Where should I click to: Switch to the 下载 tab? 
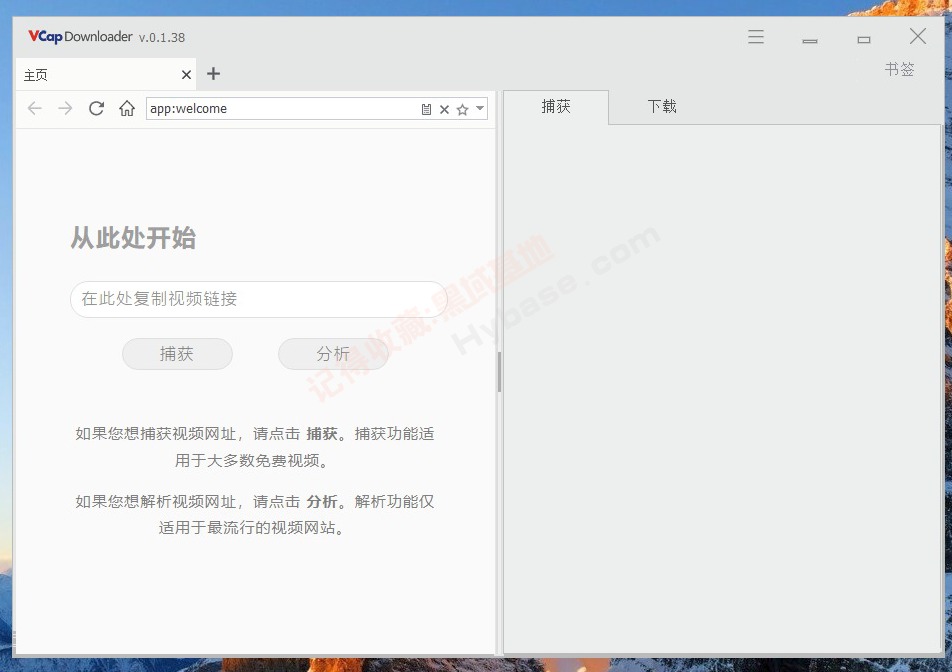662,107
